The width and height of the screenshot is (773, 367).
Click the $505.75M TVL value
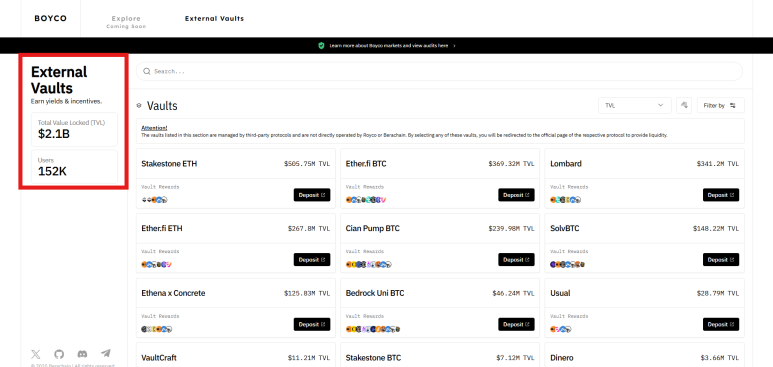click(x=307, y=164)
